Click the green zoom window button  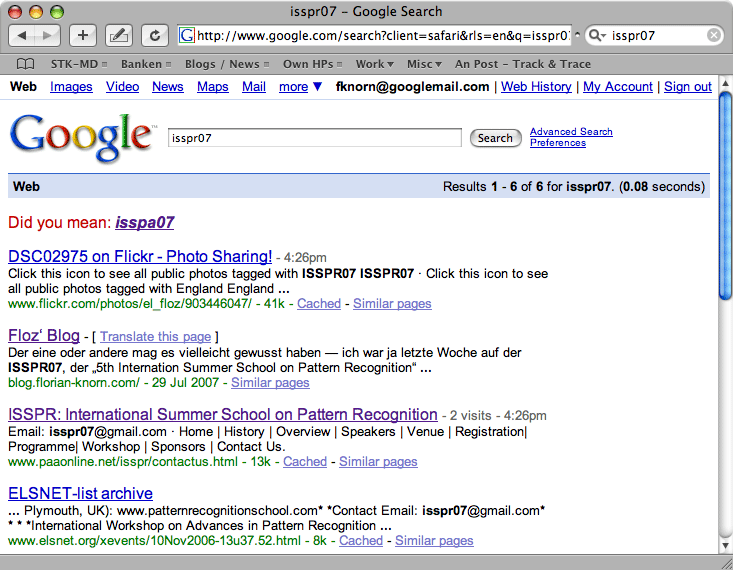[x=57, y=12]
